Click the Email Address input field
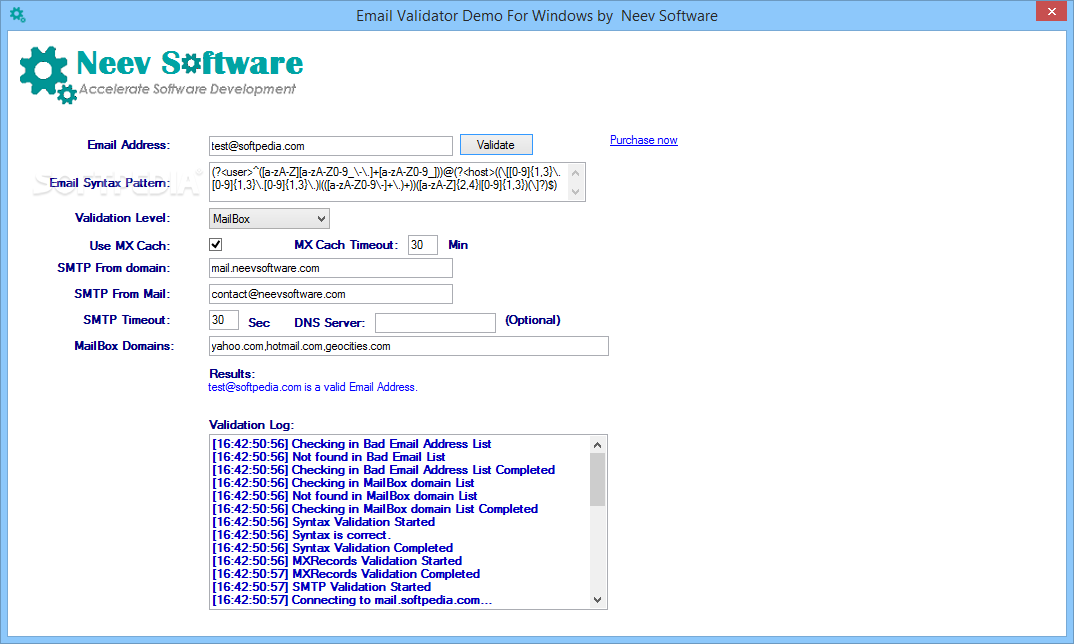This screenshot has width=1074, height=644. pos(331,146)
